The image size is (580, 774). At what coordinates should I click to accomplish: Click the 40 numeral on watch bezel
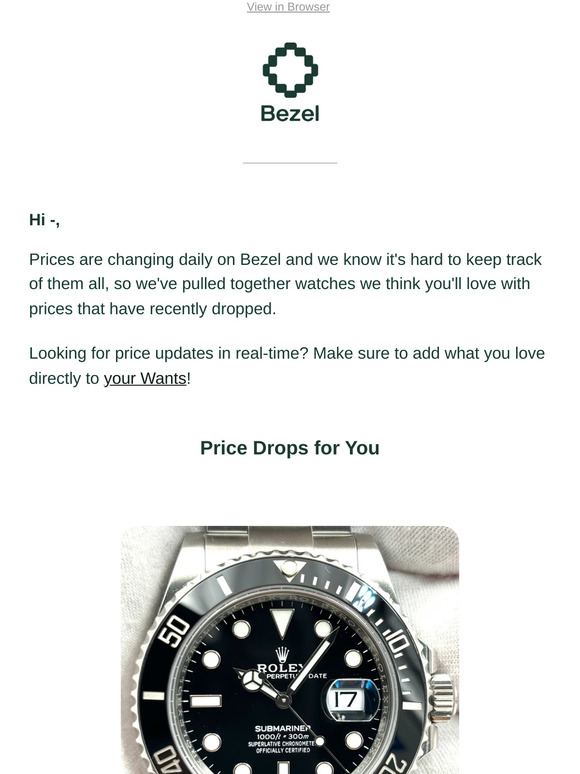pos(168,760)
